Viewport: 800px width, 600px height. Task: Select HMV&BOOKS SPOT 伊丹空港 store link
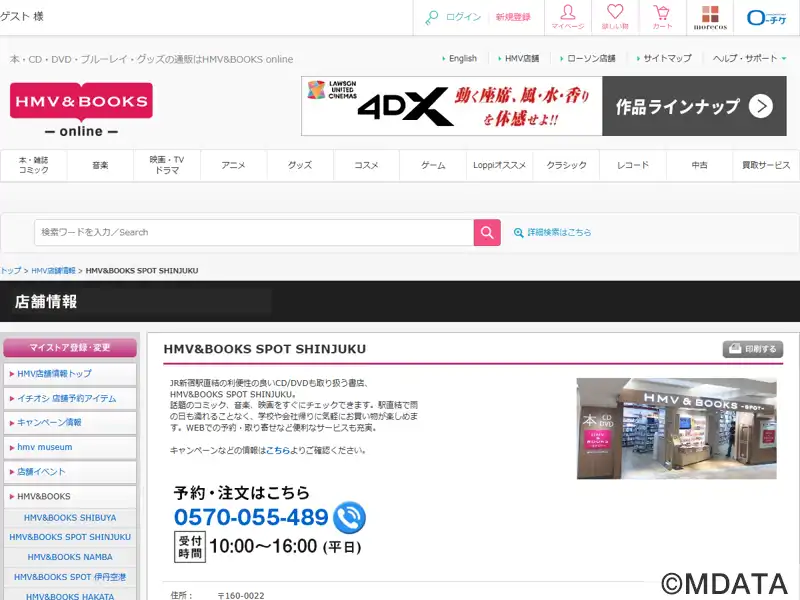point(70,577)
